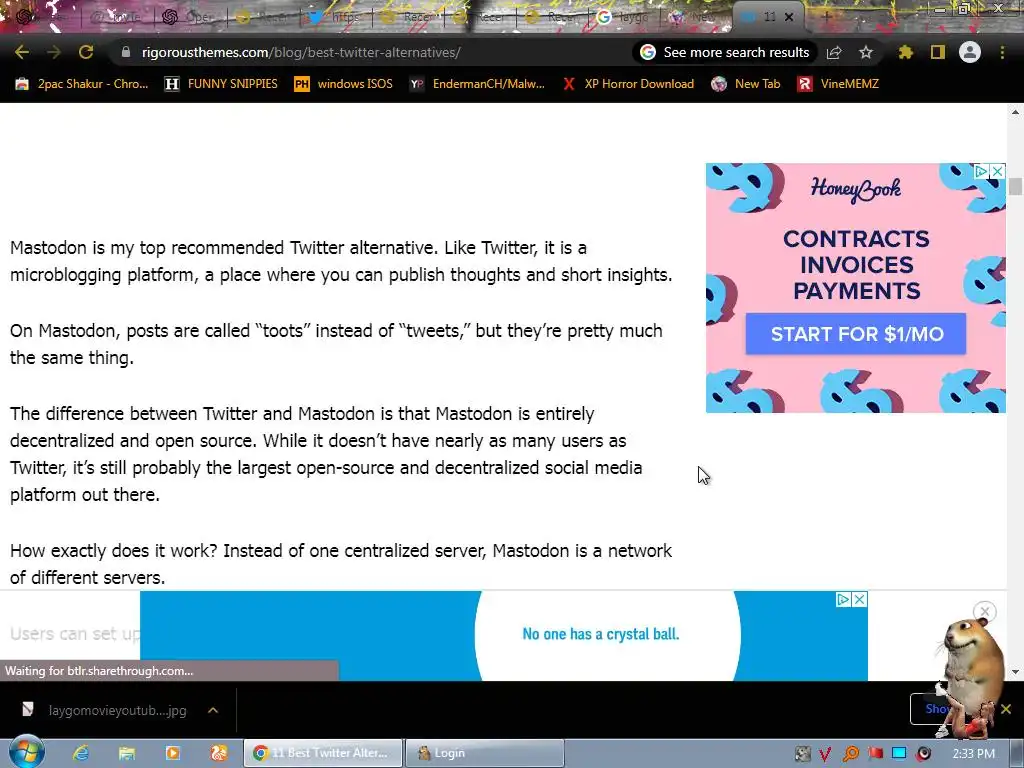Screen dimensions: 1024x768
Task: Open Chrome's three-dot menu
Action: point(1002,52)
